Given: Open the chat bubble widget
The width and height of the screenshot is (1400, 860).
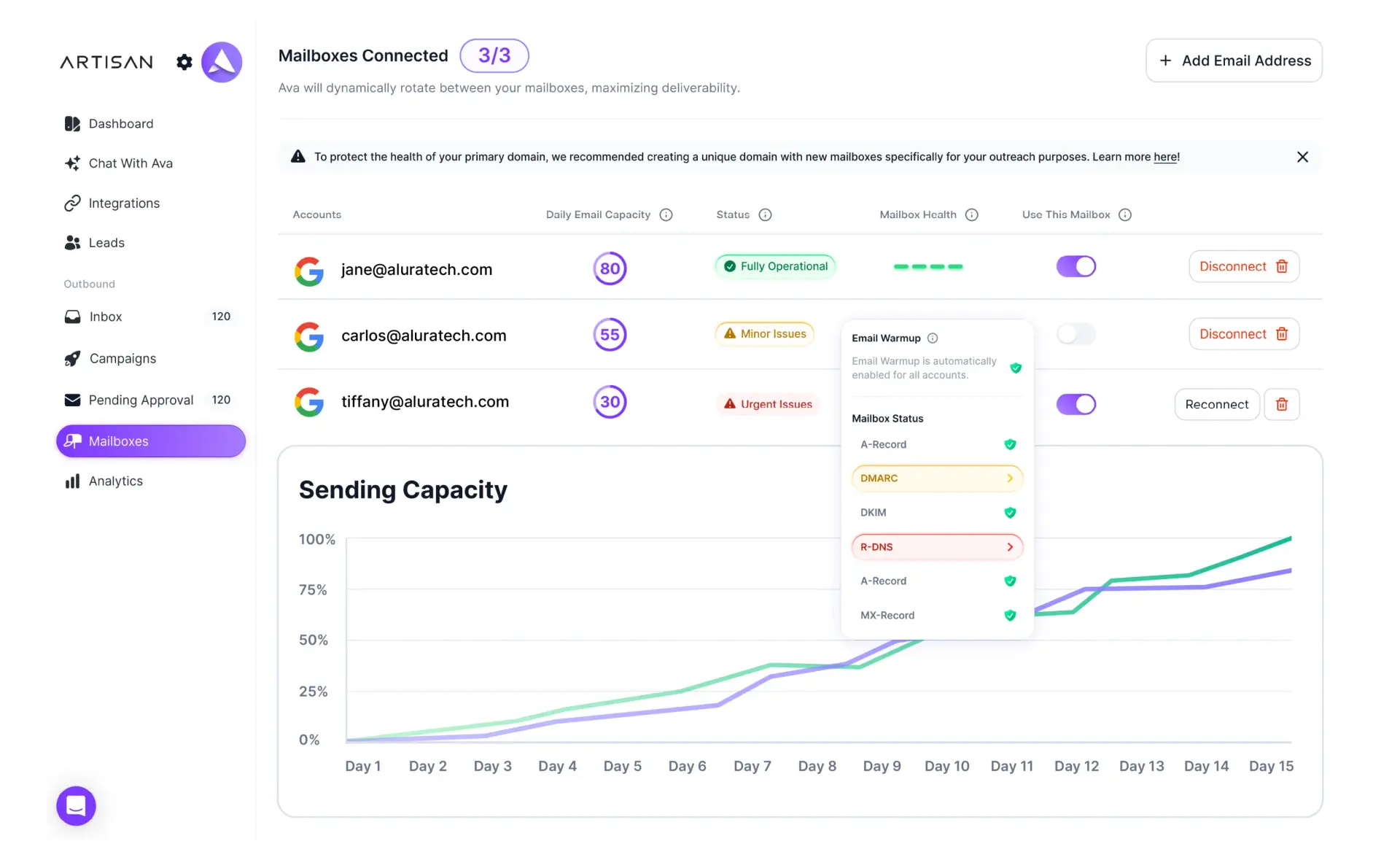Looking at the screenshot, I should tap(76, 805).
